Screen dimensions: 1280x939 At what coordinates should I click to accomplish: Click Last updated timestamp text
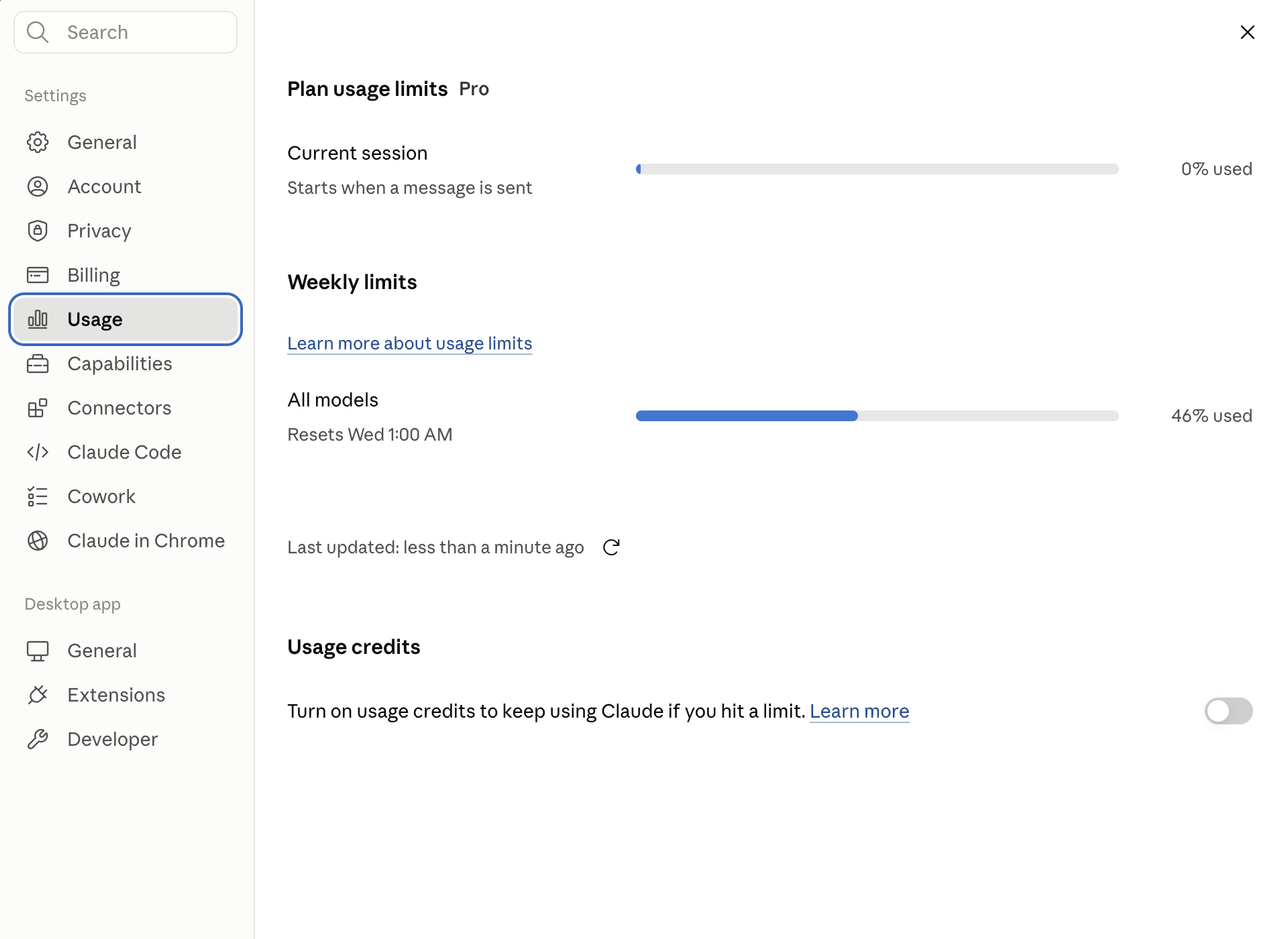(435, 547)
